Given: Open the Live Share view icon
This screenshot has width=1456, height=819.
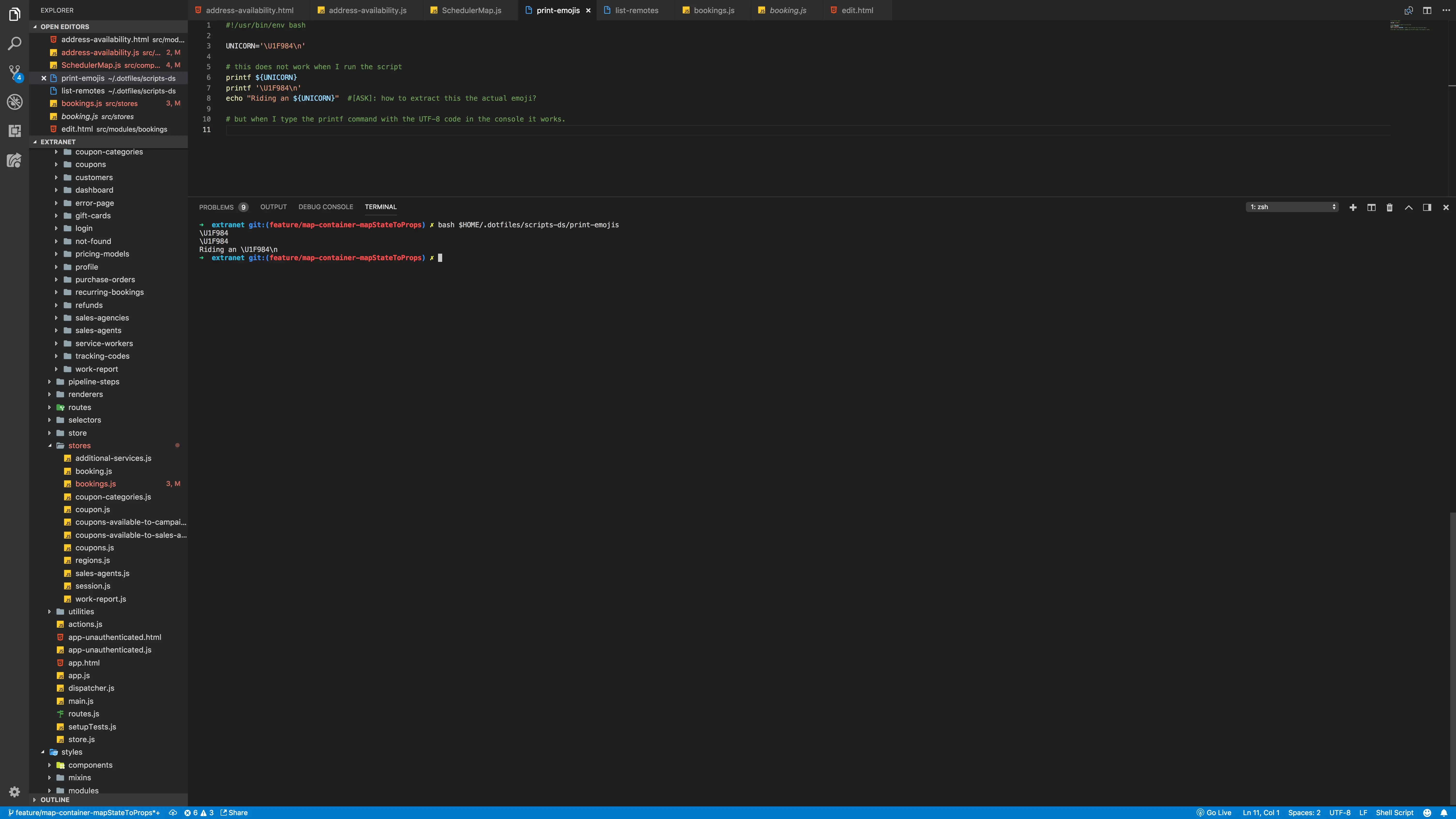Looking at the screenshot, I should coord(15,160).
